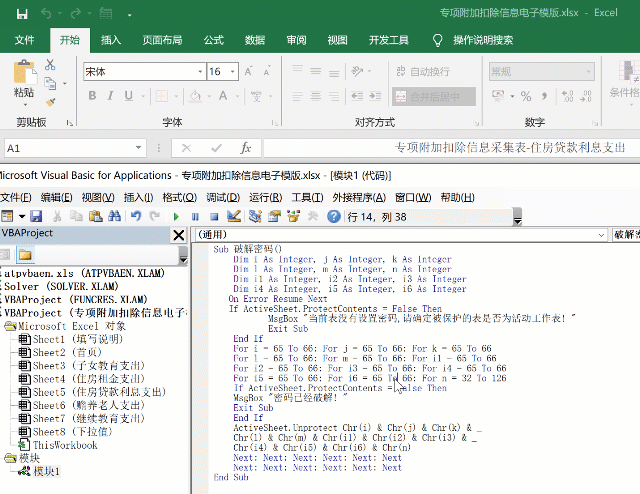
Task: Click the font color A swatch
Action: (x=223, y=96)
